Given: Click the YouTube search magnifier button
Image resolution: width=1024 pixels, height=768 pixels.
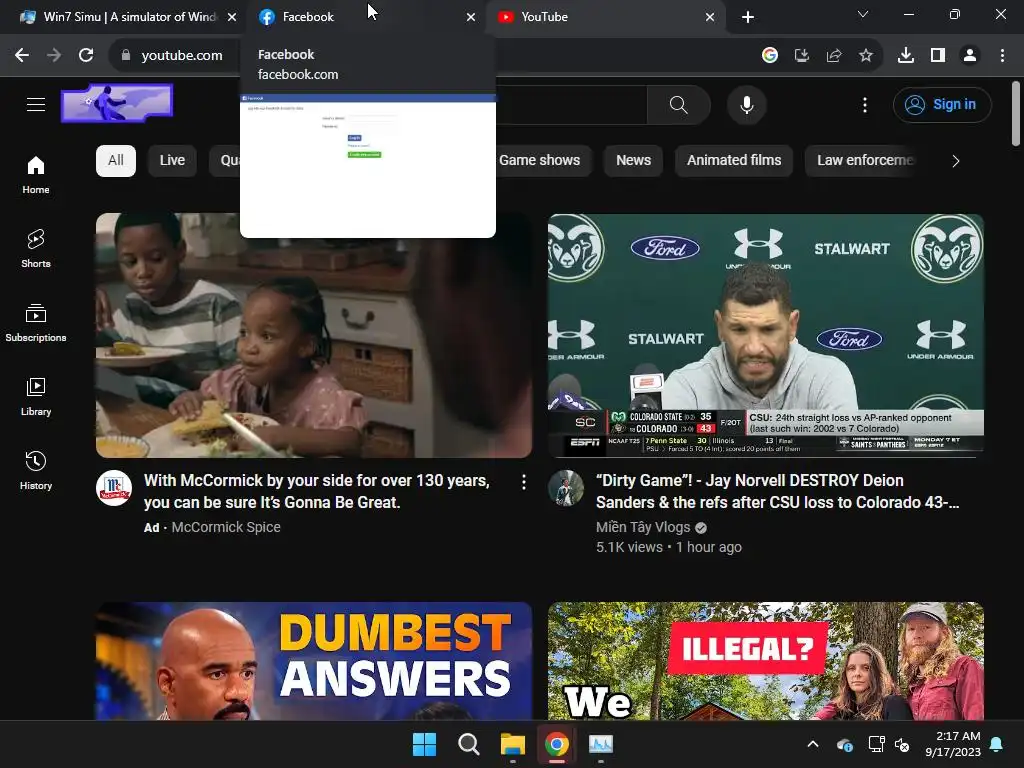Looking at the screenshot, I should click(x=679, y=104).
